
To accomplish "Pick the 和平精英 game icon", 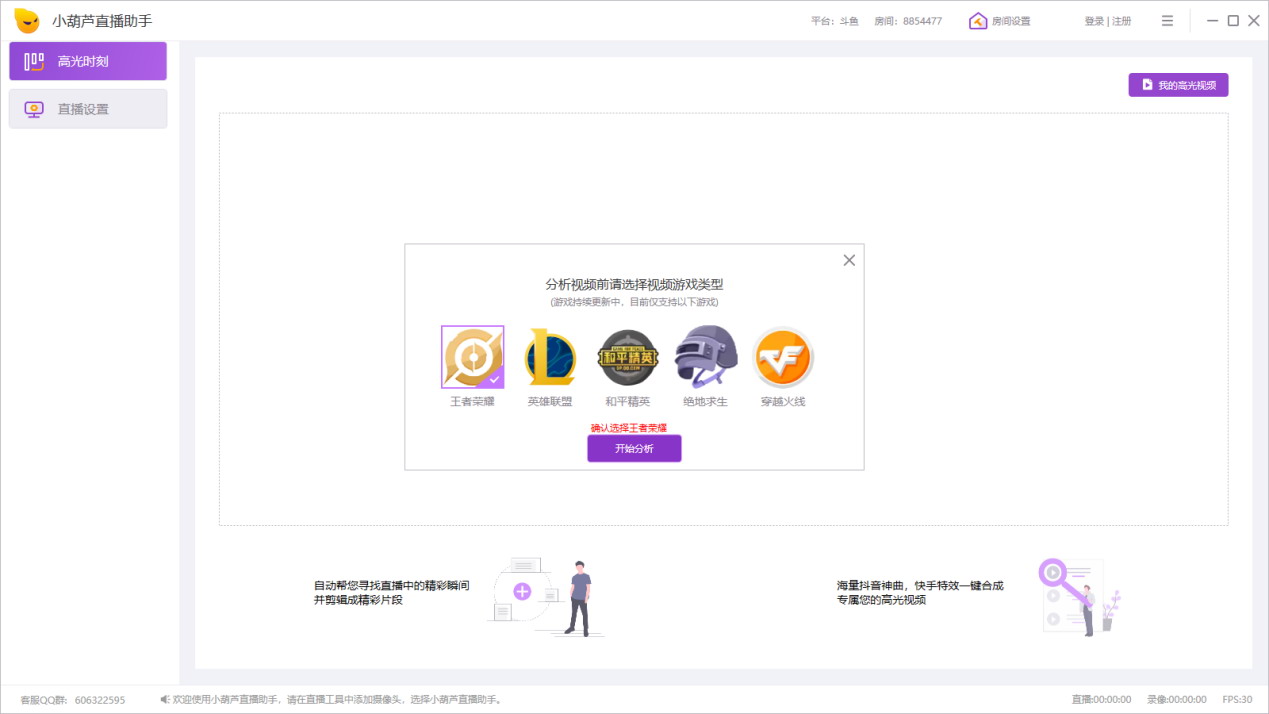I will click(628, 357).
